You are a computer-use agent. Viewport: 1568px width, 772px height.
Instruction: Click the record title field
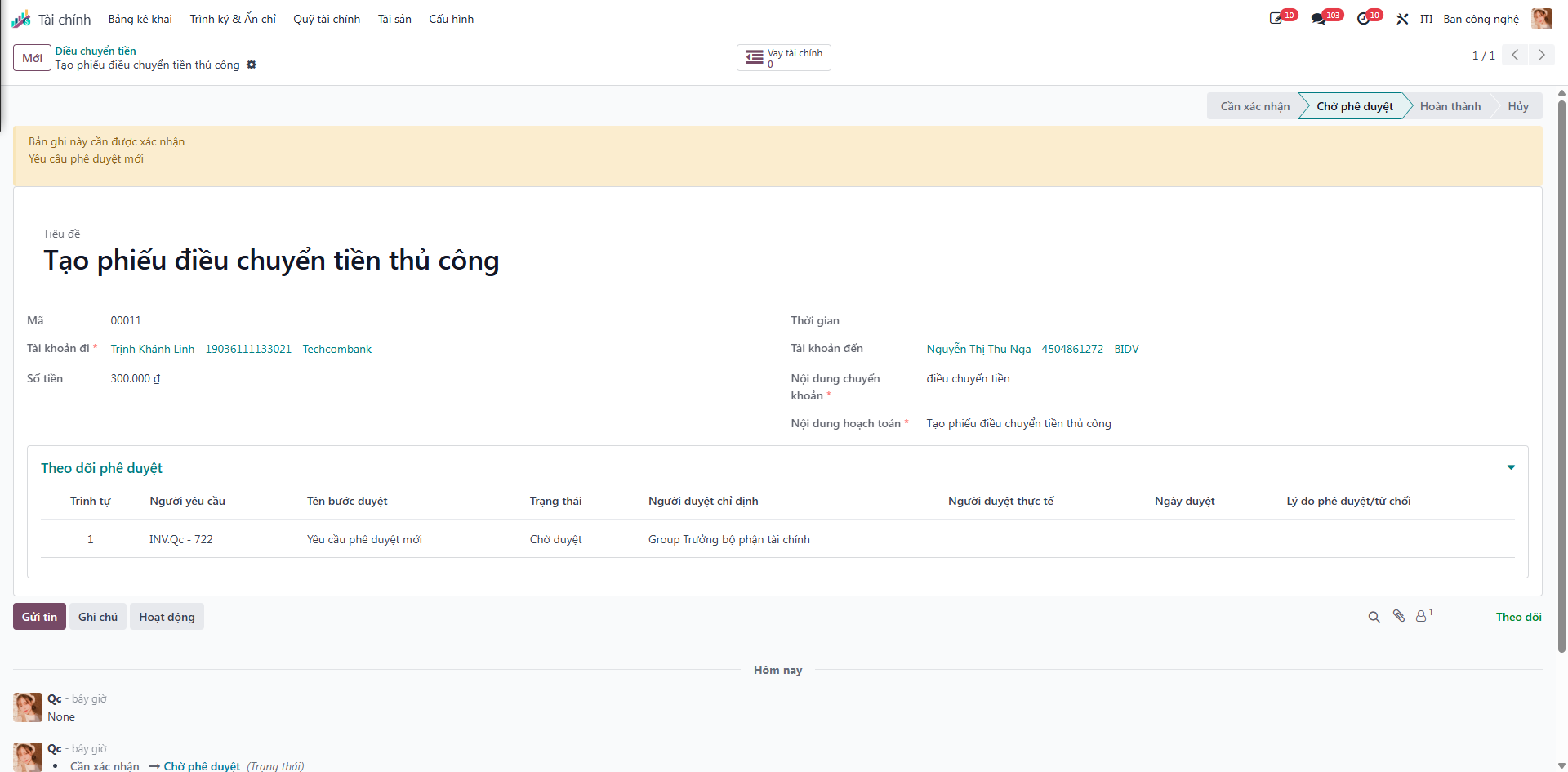coord(271,261)
